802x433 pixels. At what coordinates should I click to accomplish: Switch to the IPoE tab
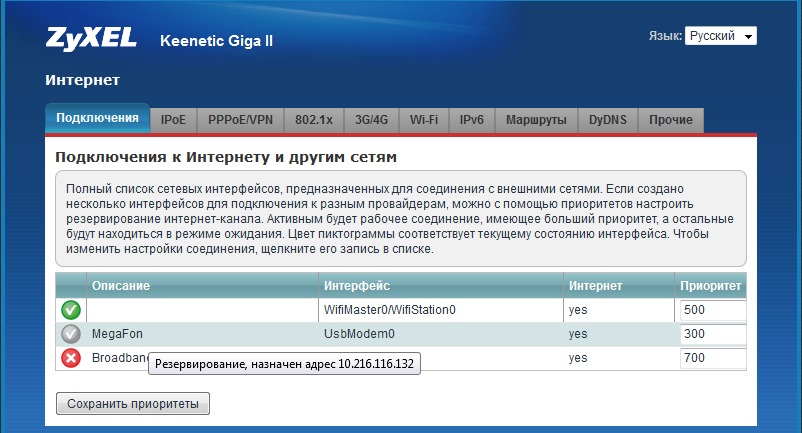(x=173, y=120)
